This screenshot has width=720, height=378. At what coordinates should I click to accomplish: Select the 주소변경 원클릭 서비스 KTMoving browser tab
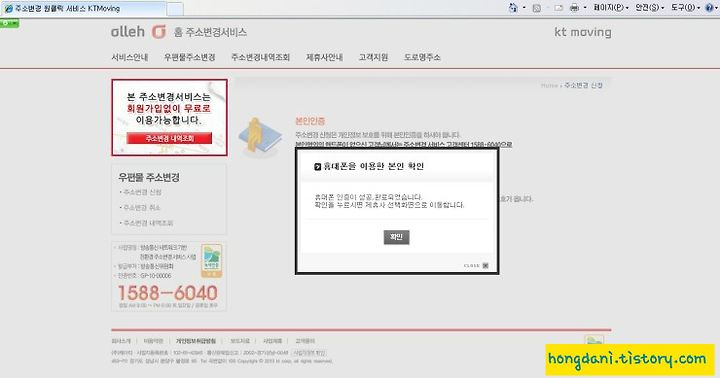[83, 8]
